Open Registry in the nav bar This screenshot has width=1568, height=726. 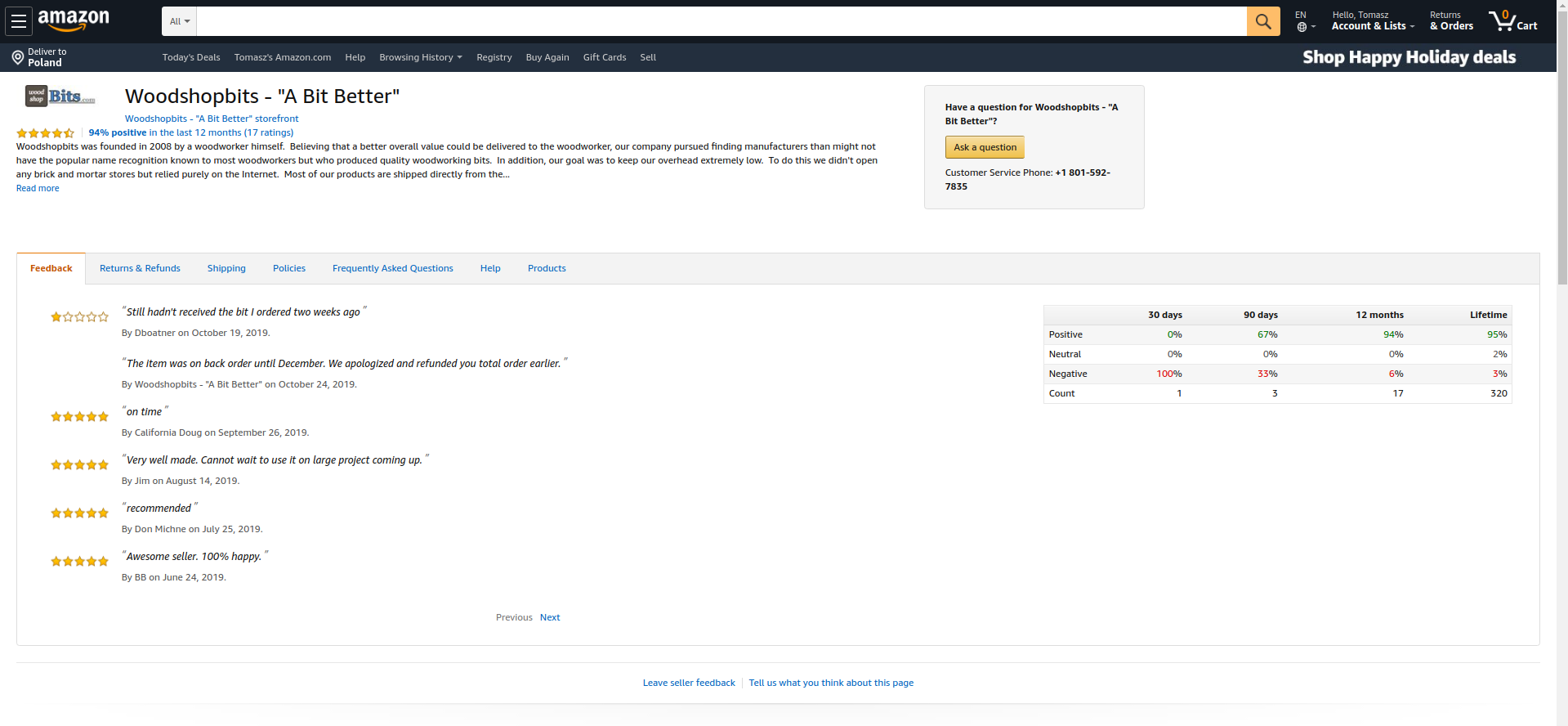(x=494, y=57)
